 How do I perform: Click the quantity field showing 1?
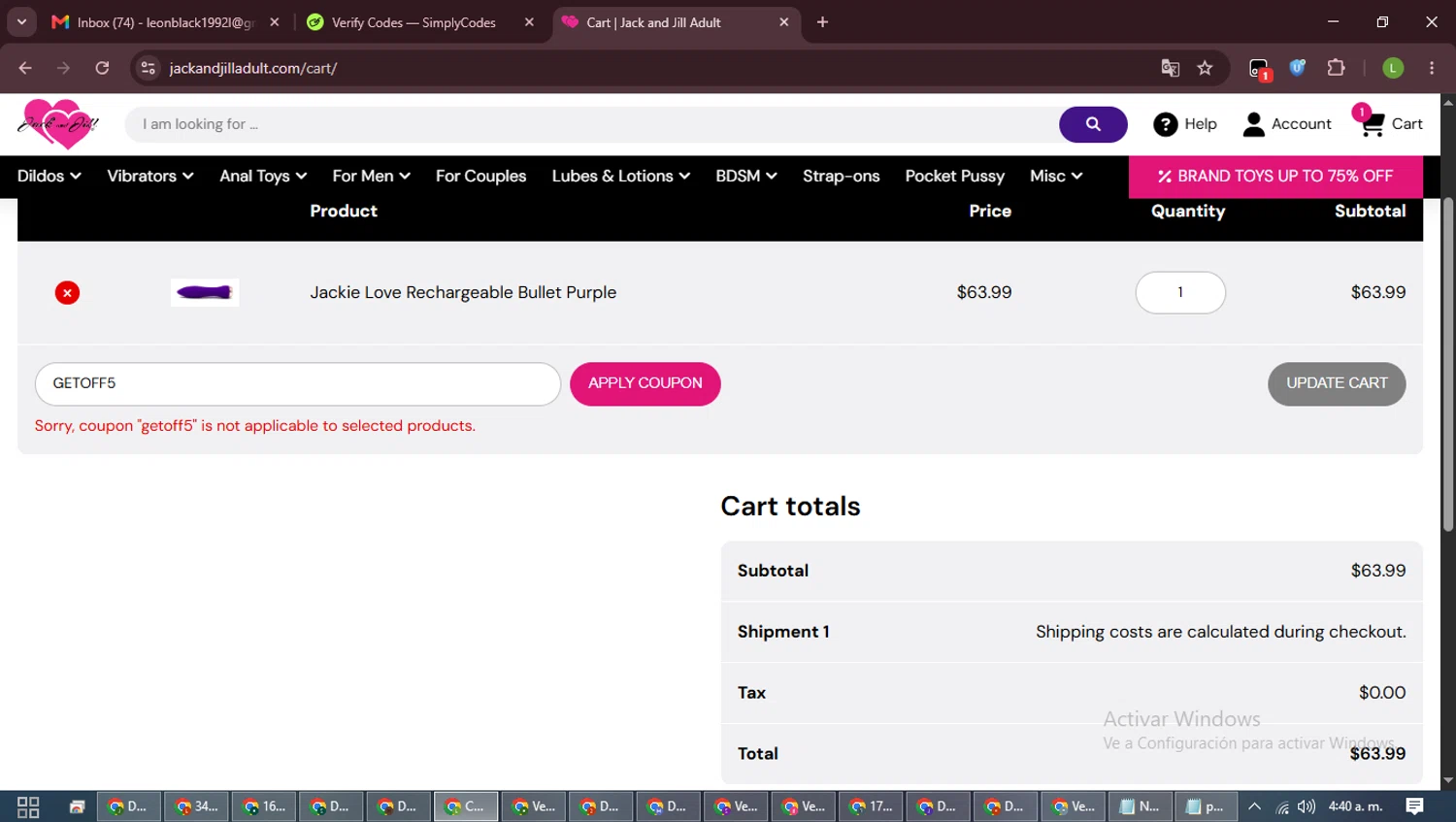(1180, 292)
